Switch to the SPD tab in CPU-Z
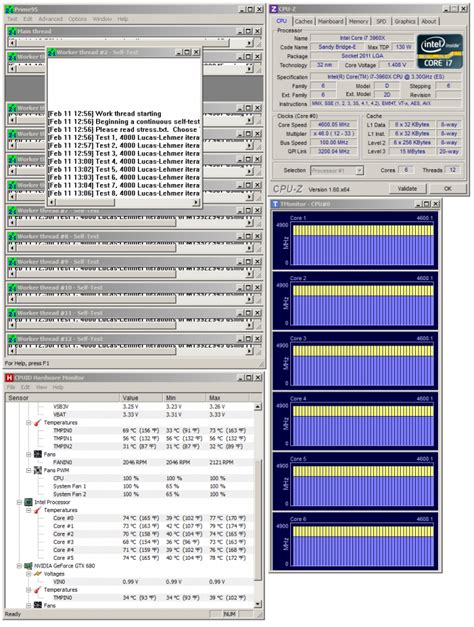This screenshot has height=627, width=474. tap(381, 21)
